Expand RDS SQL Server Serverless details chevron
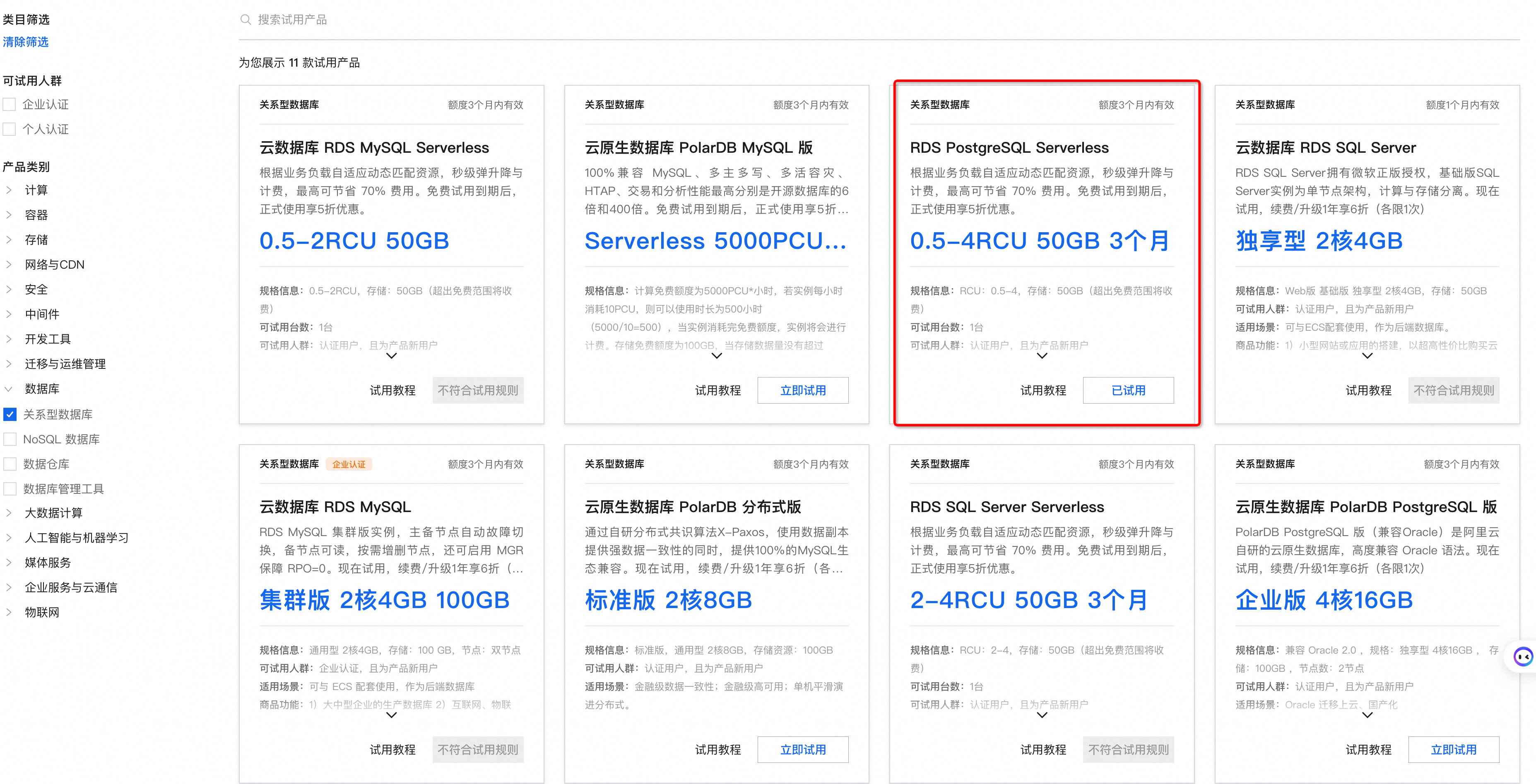Screen dimensions: 1536x784 (x=1042, y=715)
